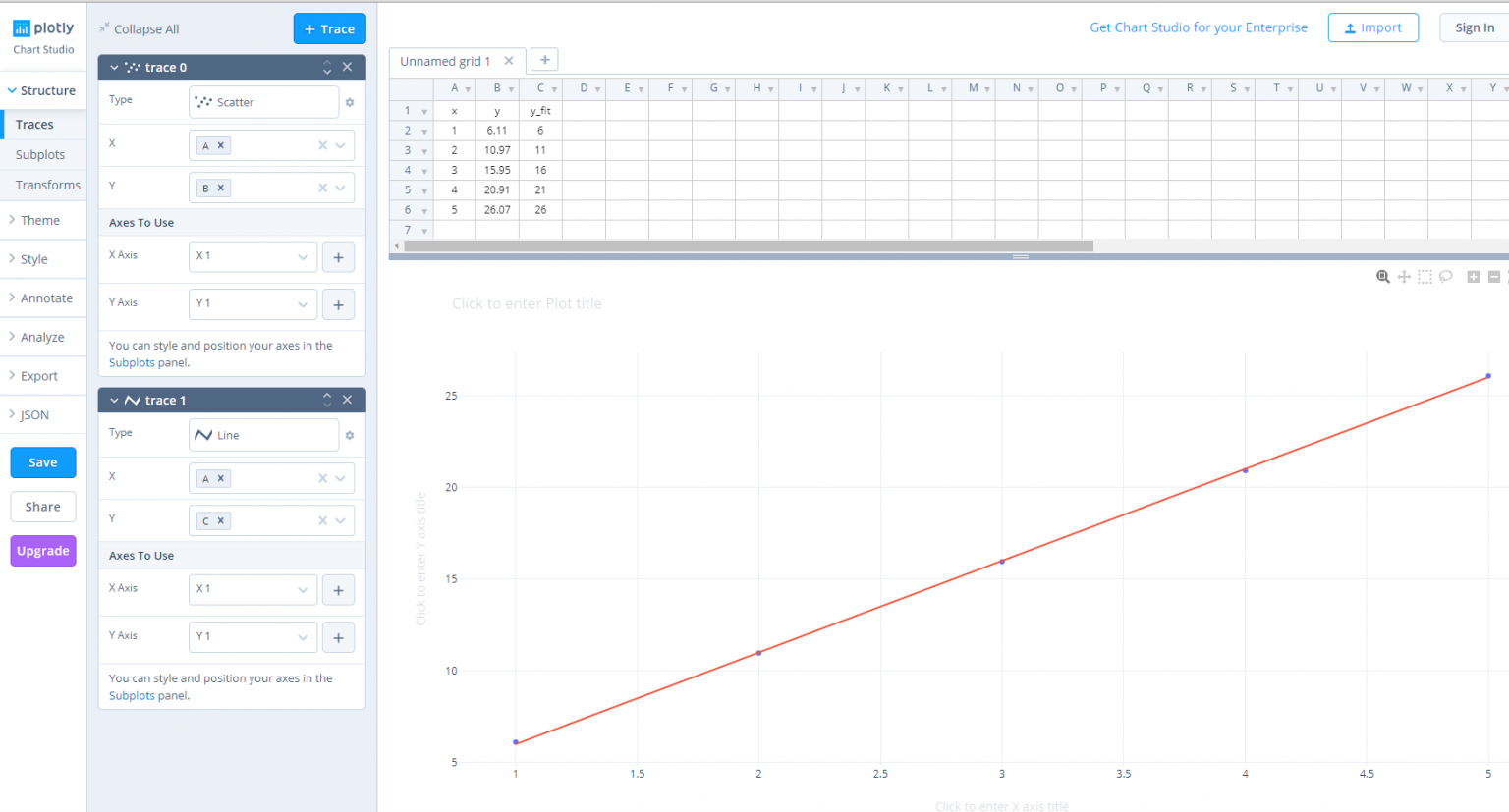Remove the A token from trace 0 X field

tap(222, 144)
